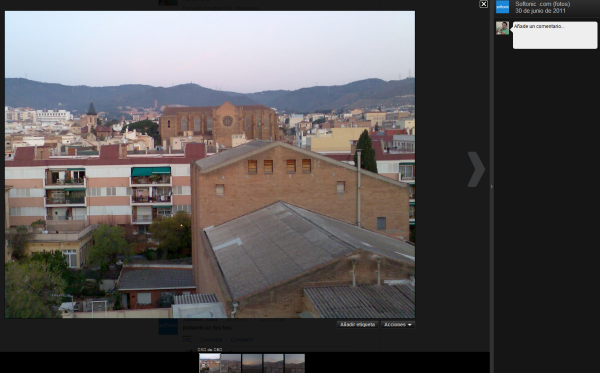The image size is (600, 373).
Task: Click the Compartir link below the photo
Action: [241, 339]
